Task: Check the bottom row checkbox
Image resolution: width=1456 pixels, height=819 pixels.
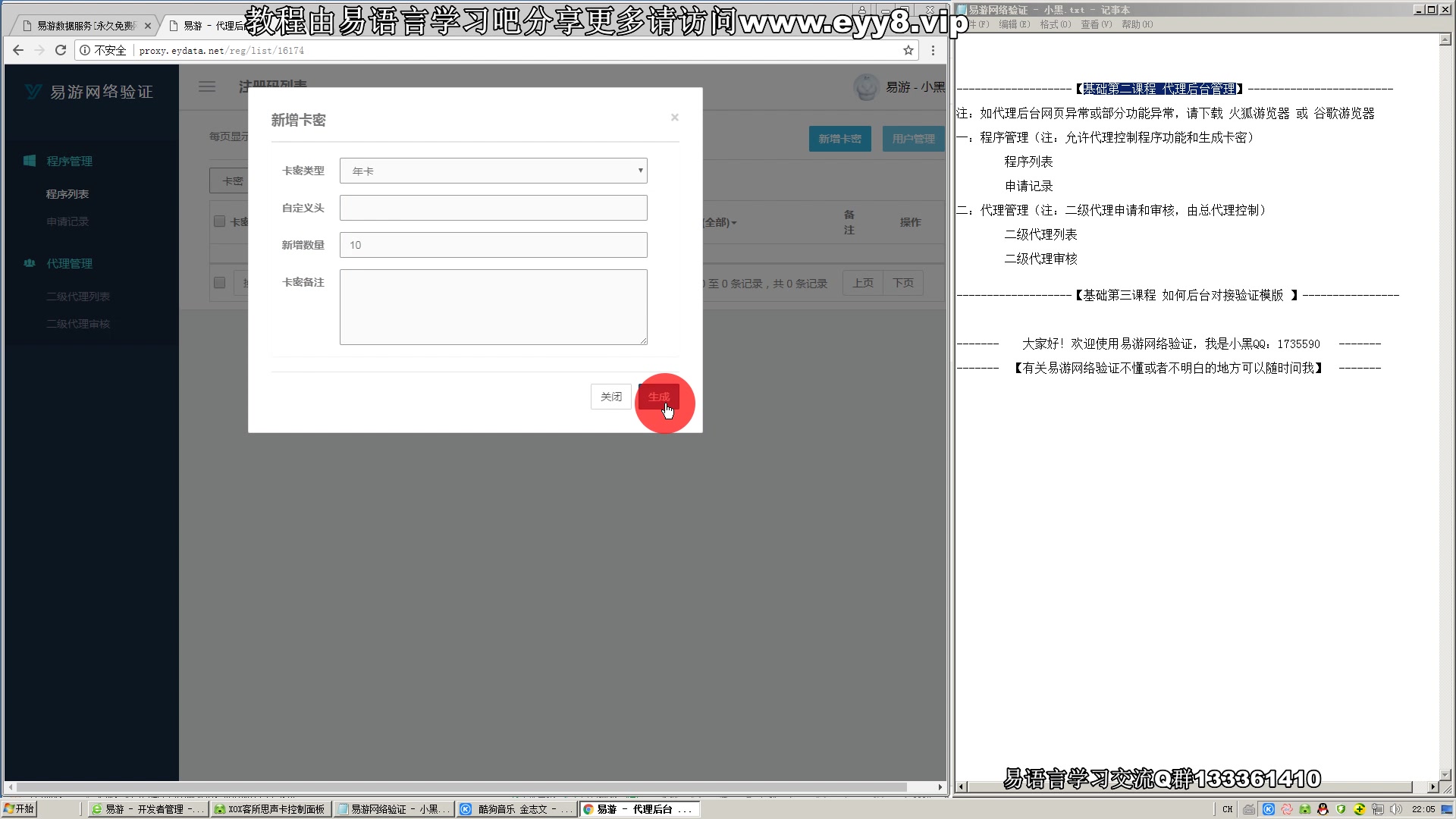Action: 219,283
